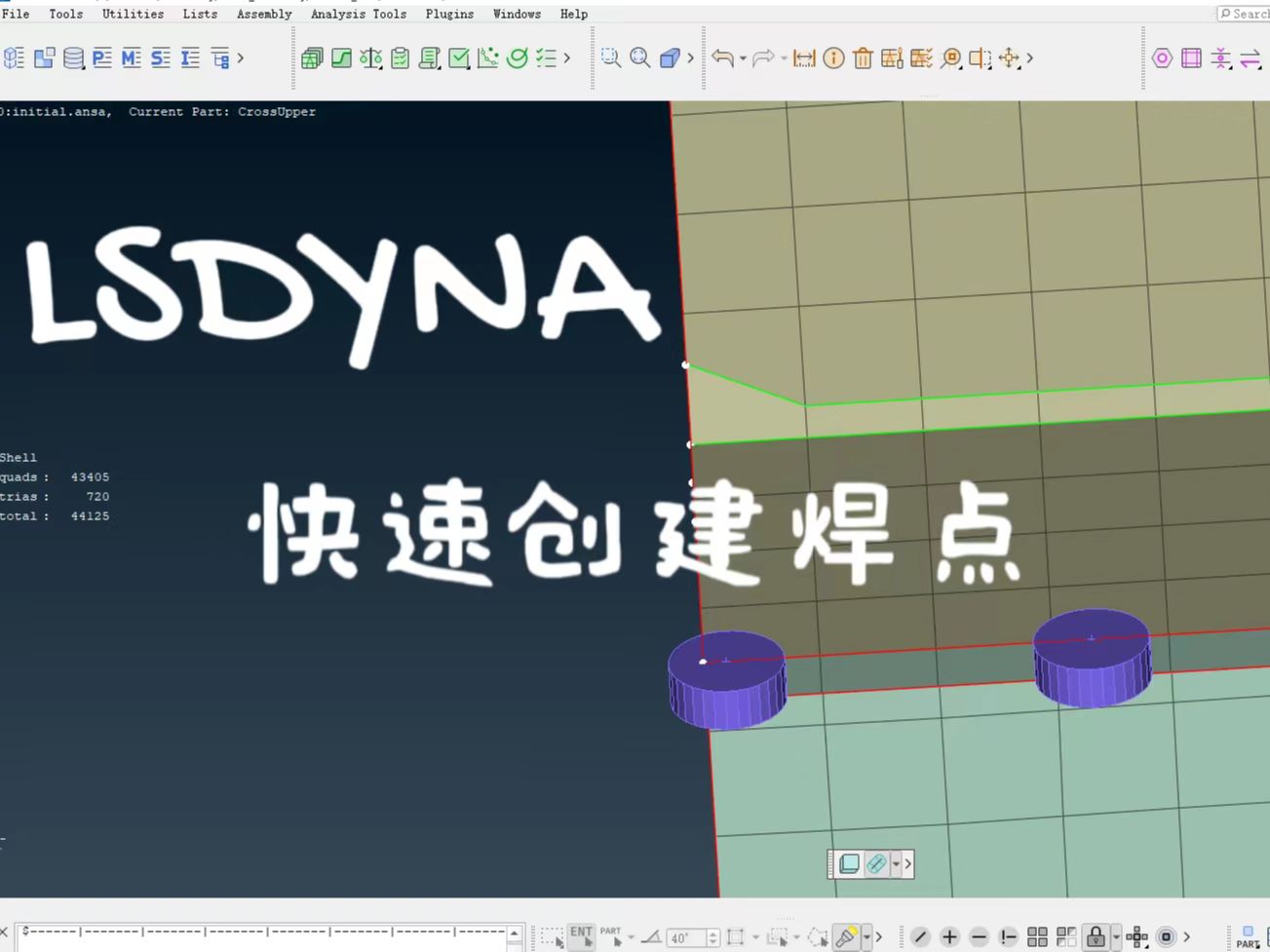Click the pink opposing arrows compress icon
This screenshot has width=1270, height=952.
coord(1221,58)
